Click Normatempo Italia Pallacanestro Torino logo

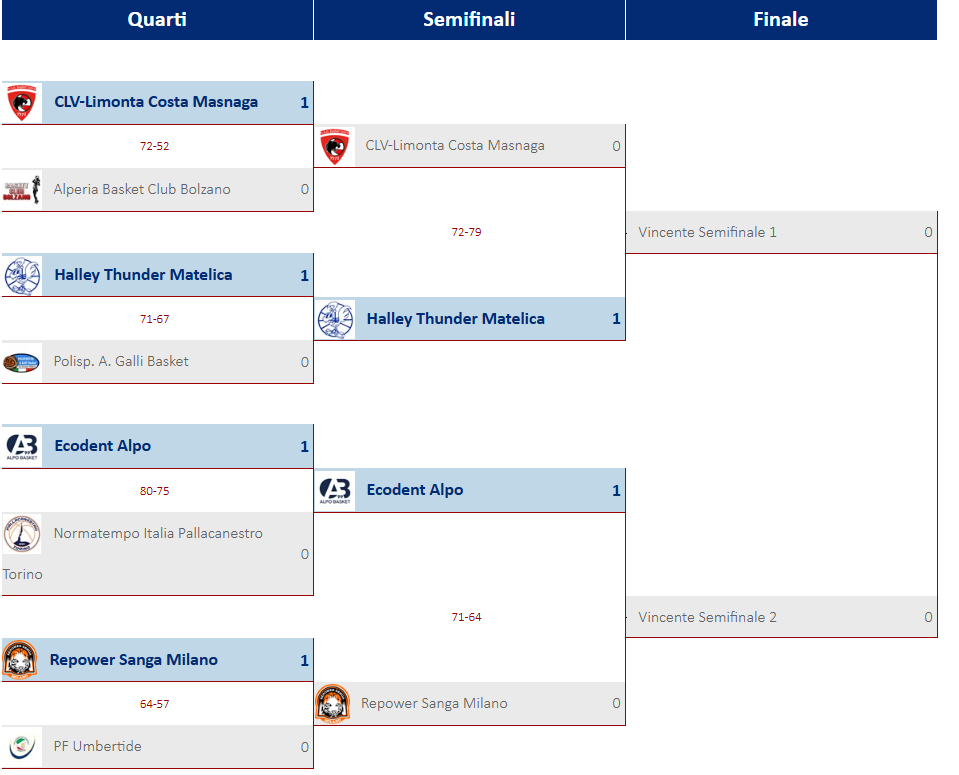click(x=22, y=533)
